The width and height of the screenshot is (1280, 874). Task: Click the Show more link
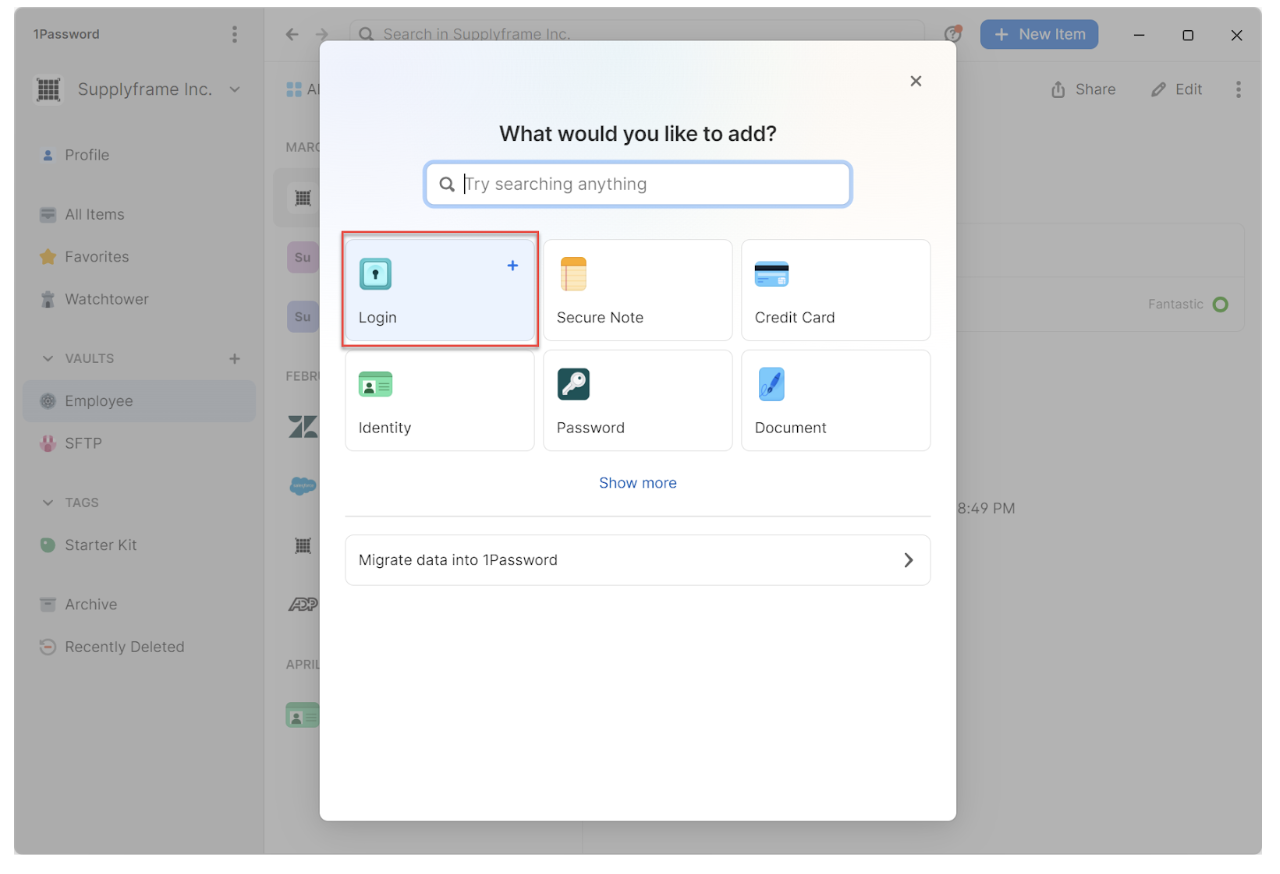637,483
